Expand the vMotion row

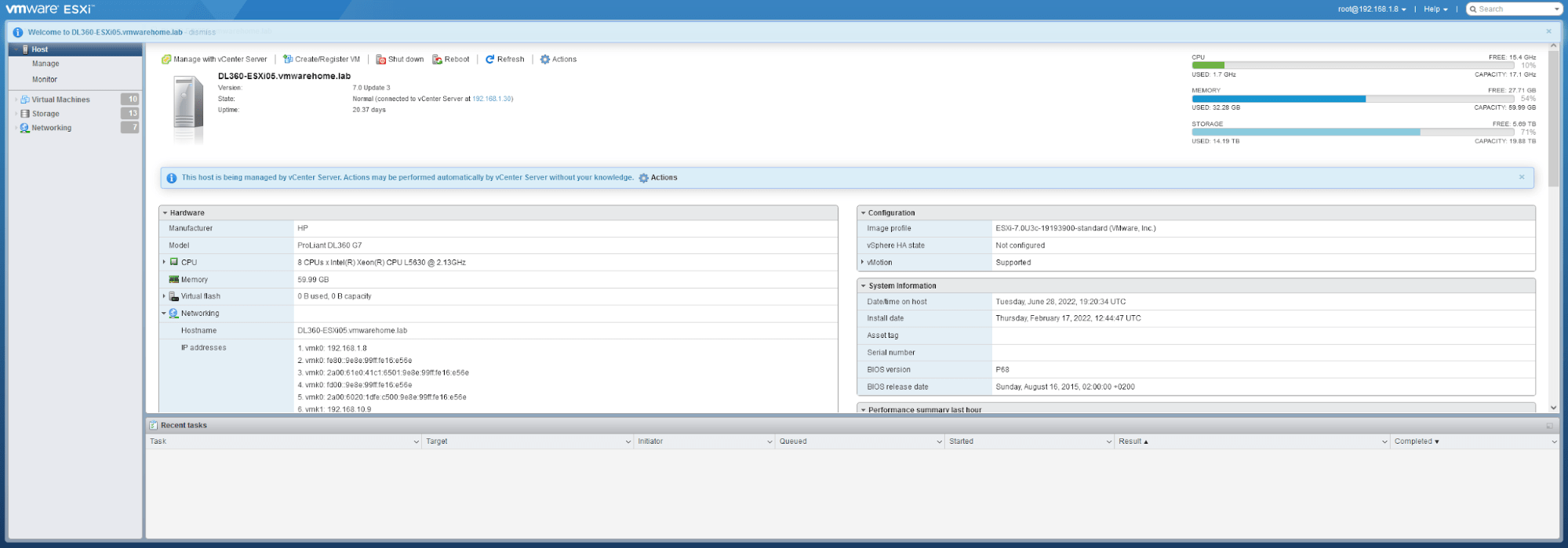[x=862, y=262]
